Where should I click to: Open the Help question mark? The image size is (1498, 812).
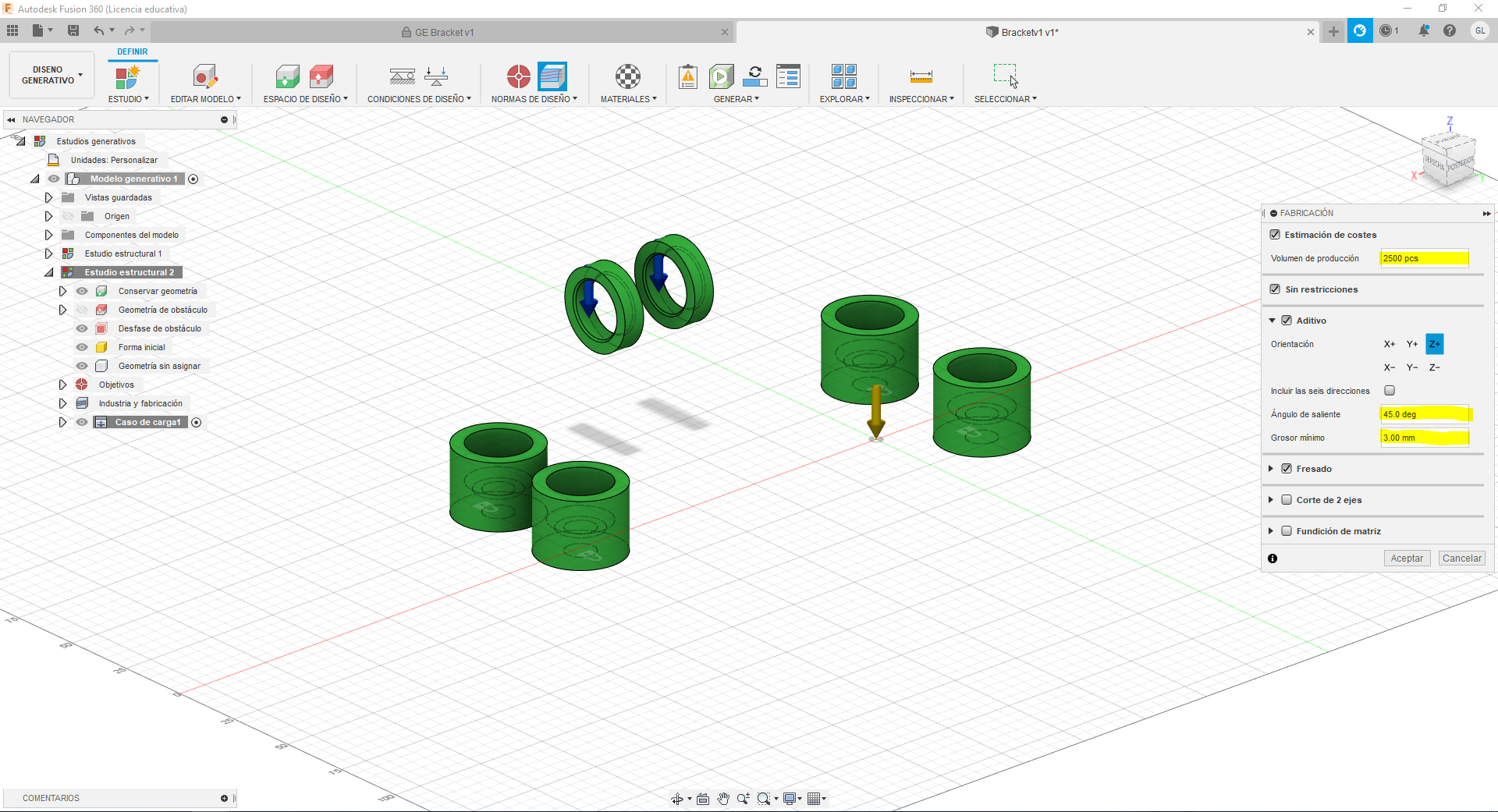1450,30
